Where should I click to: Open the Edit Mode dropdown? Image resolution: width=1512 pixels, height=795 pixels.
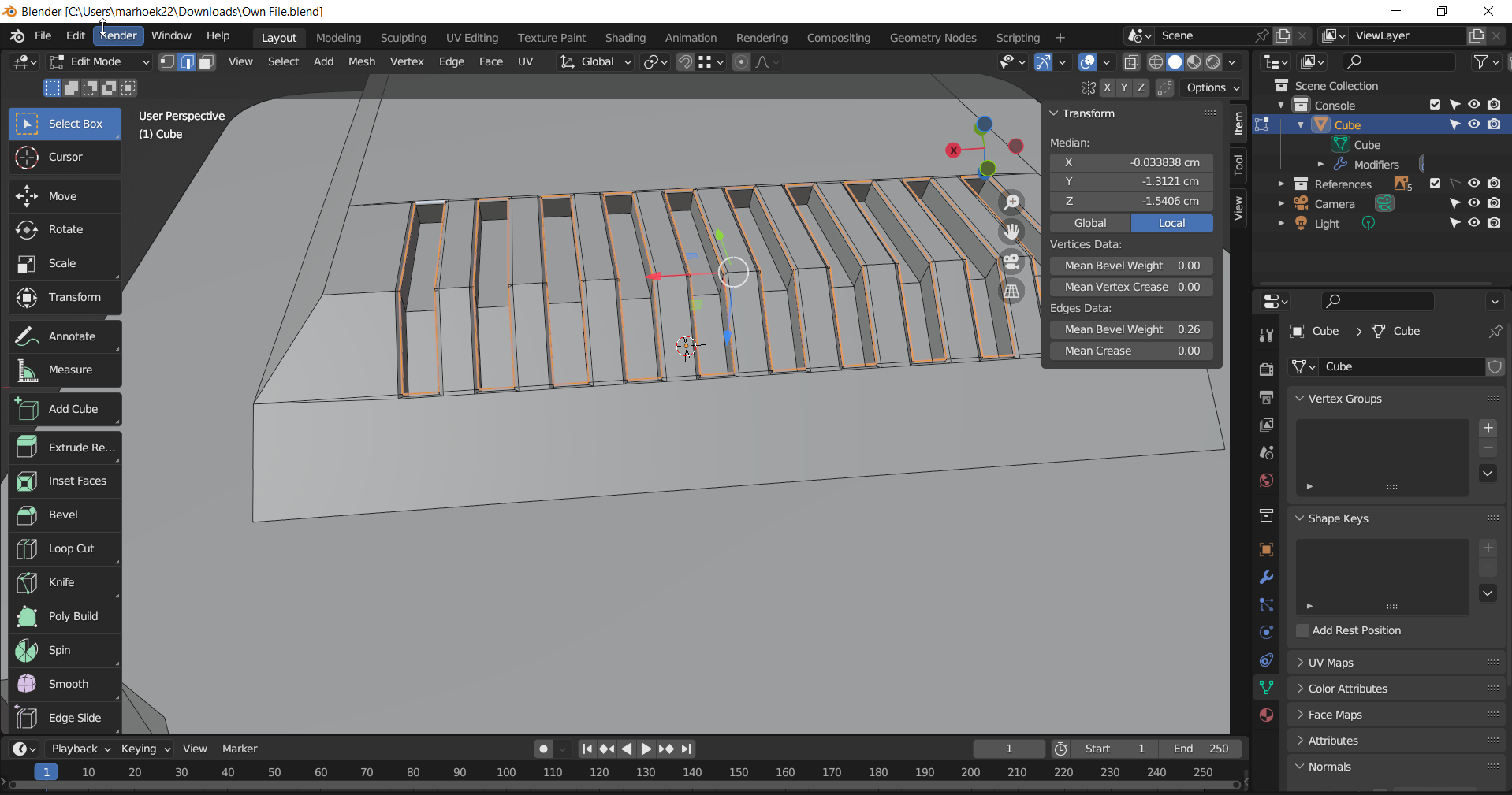point(98,61)
